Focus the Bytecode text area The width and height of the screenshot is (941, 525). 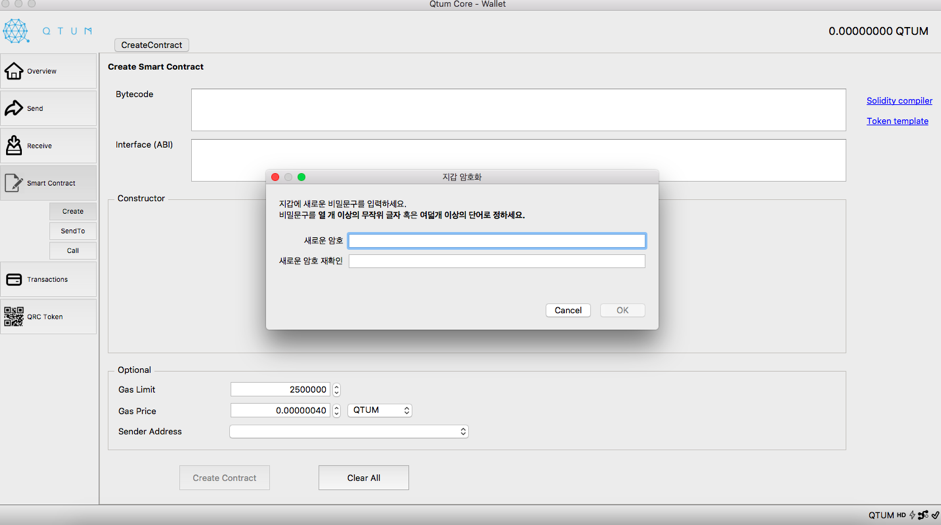[x=519, y=110]
